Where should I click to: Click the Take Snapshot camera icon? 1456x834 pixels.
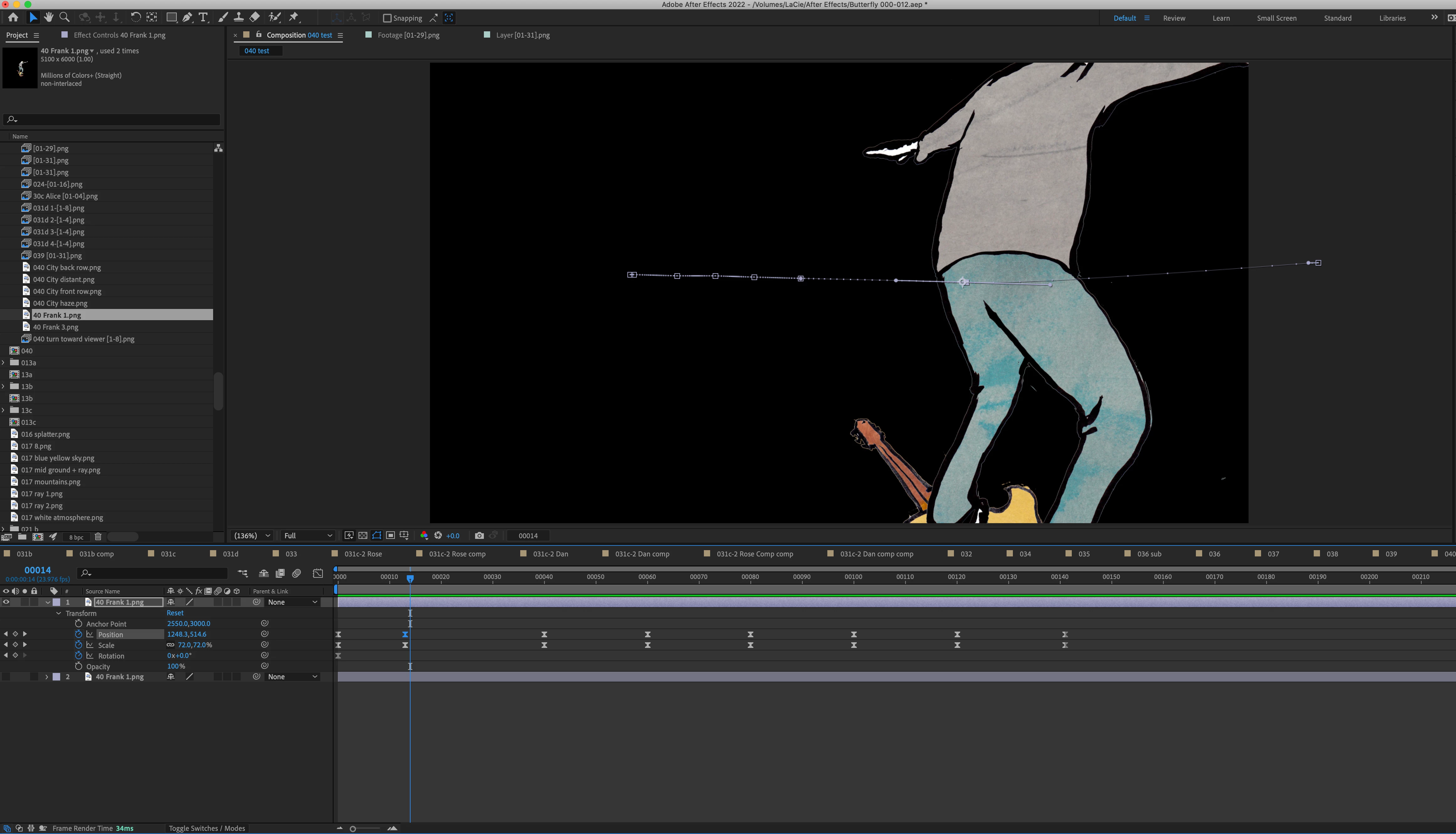479,535
